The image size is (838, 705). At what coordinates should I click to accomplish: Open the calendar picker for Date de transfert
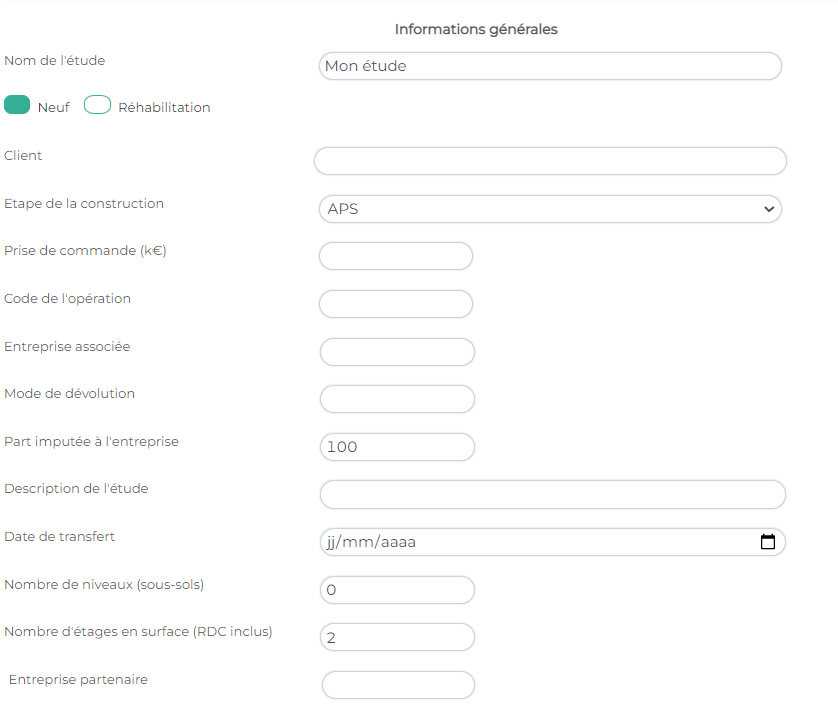(767, 541)
